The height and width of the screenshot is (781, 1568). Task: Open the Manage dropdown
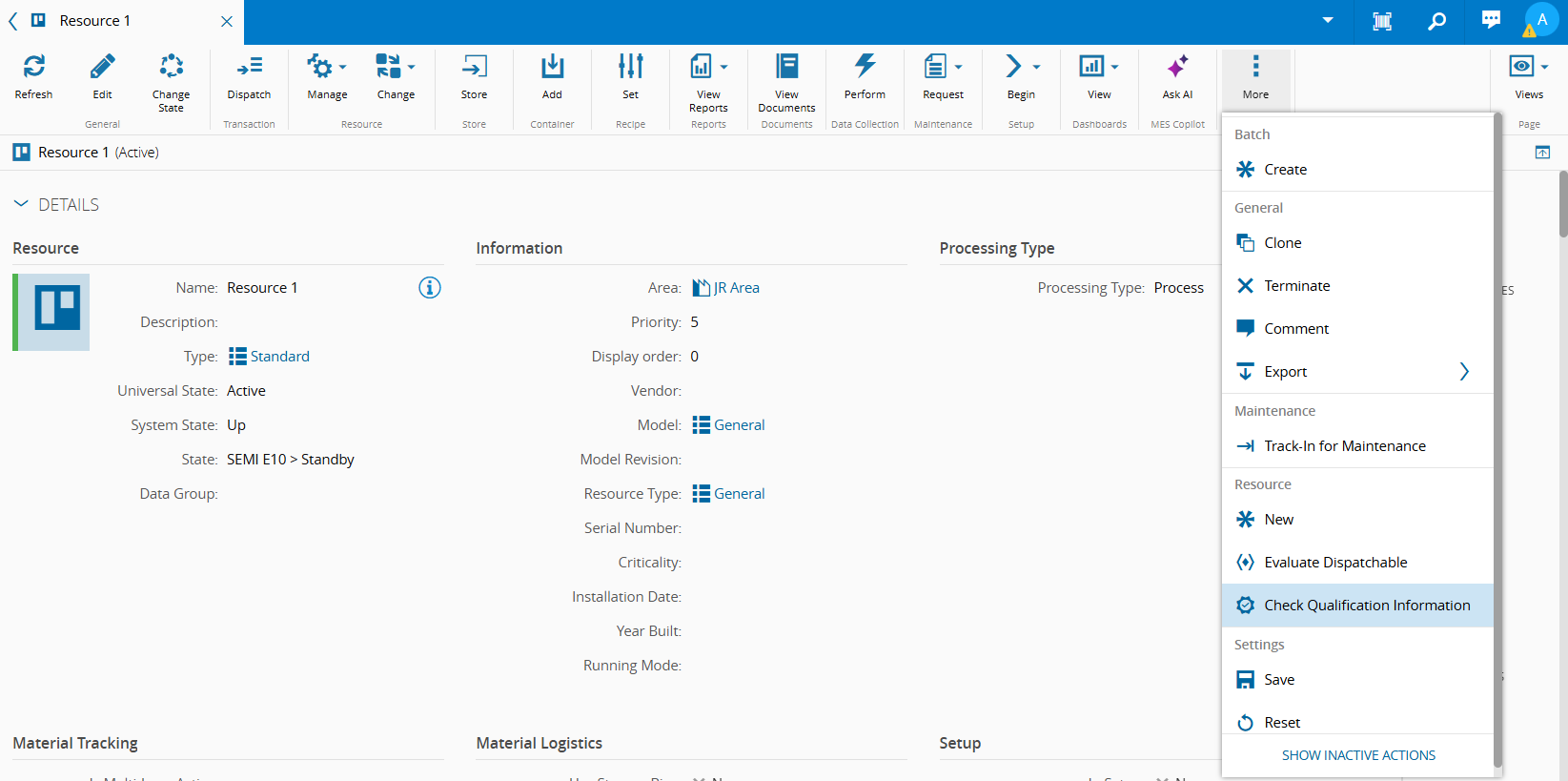click(x=327, y=67)
